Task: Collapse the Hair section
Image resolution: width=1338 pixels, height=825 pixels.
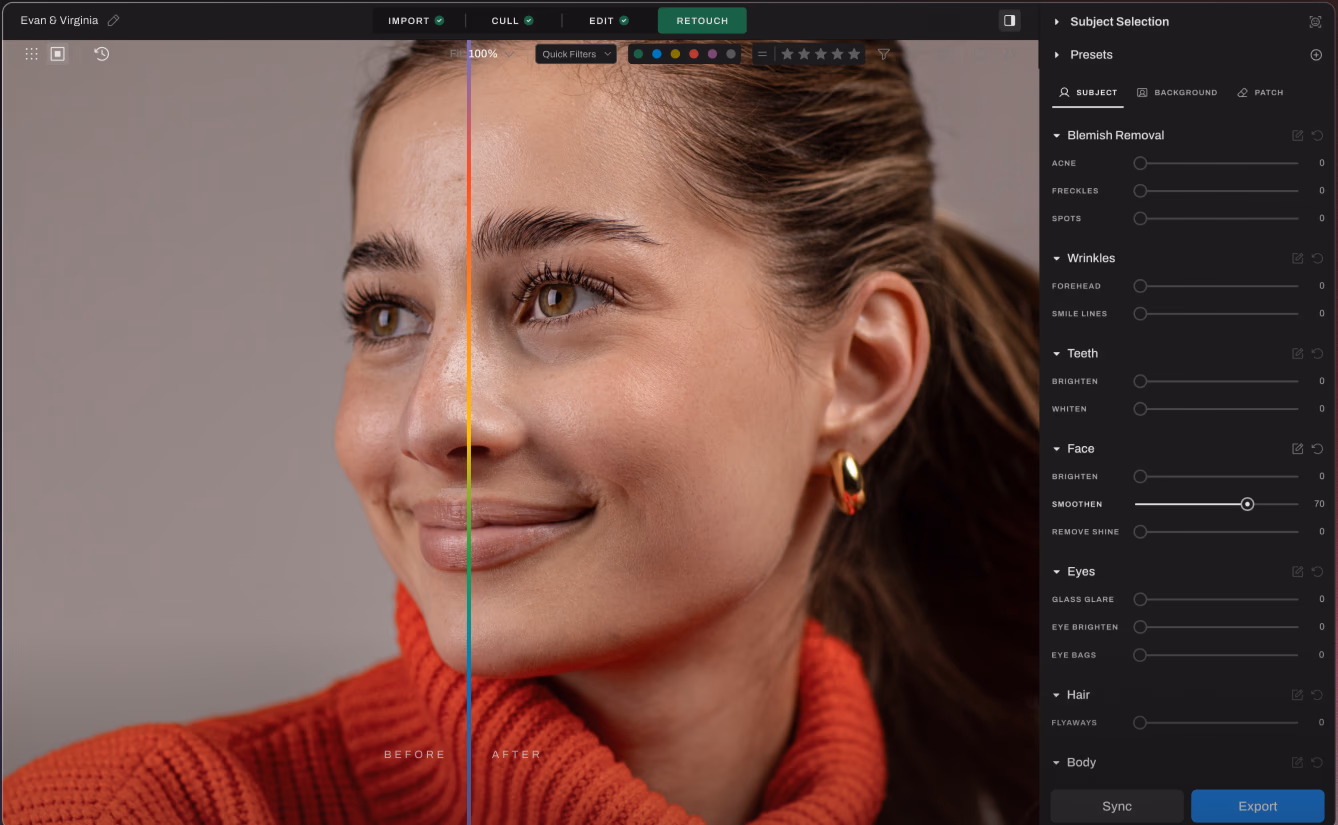Action: pyautogui.click(x=1057, y=695)
